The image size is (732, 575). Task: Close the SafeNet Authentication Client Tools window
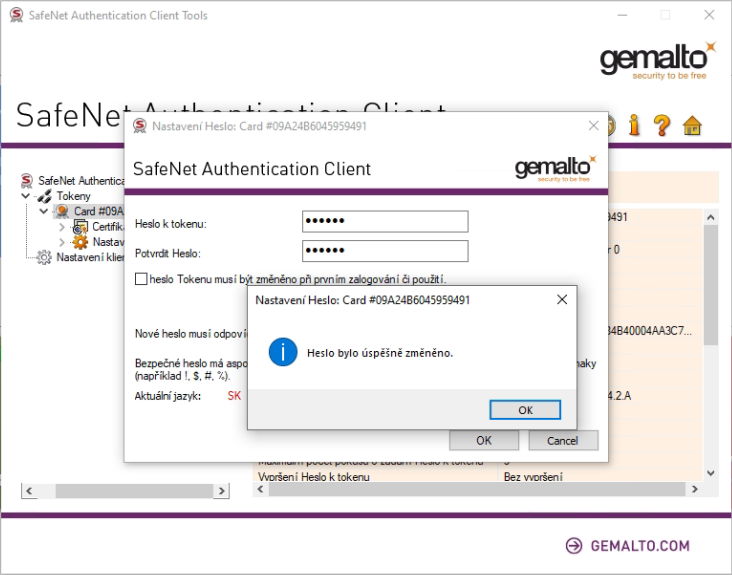[x=709, y=15]
